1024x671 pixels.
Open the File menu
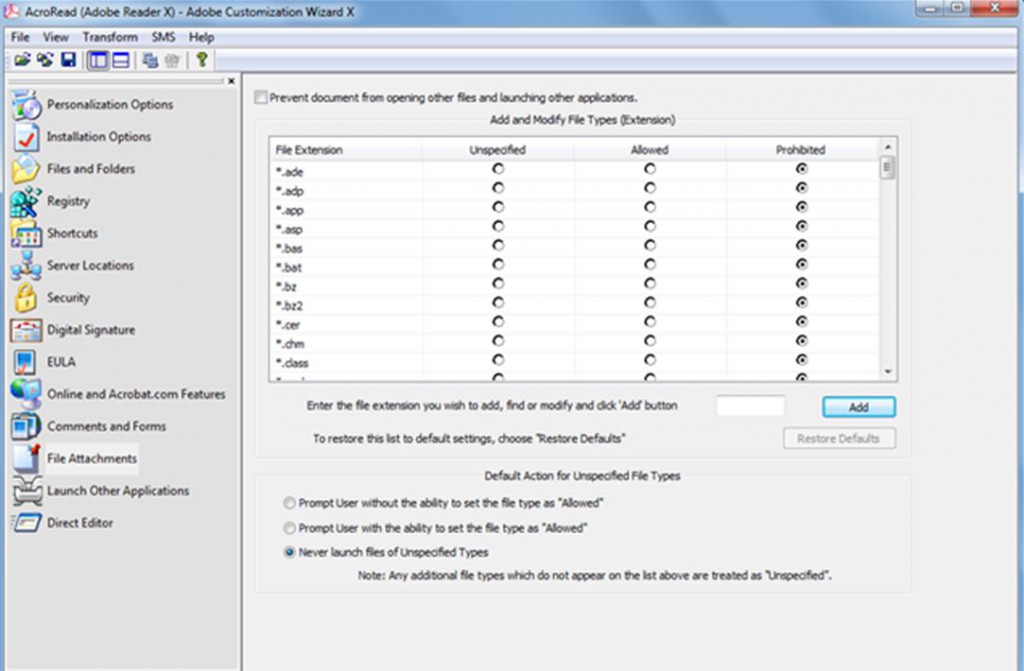coord(20,37)
